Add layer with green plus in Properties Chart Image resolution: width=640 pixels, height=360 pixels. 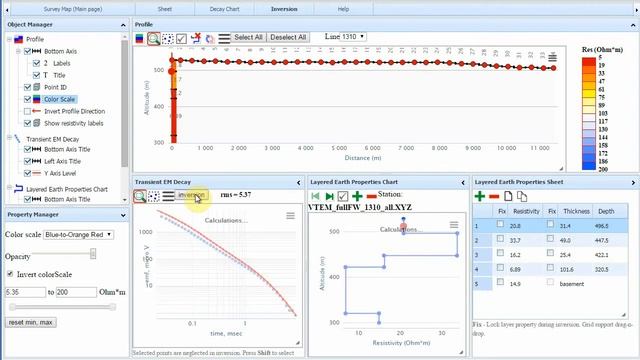(x=357, y=196)
